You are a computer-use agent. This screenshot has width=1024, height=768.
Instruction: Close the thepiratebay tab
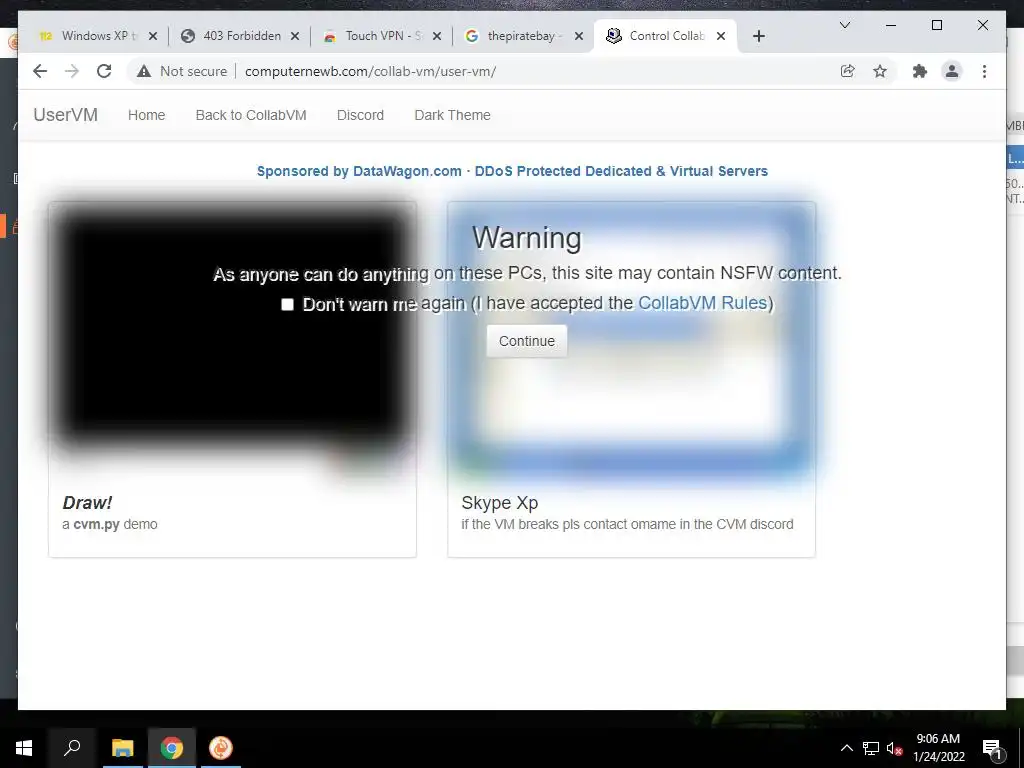[x=579, y=37]
